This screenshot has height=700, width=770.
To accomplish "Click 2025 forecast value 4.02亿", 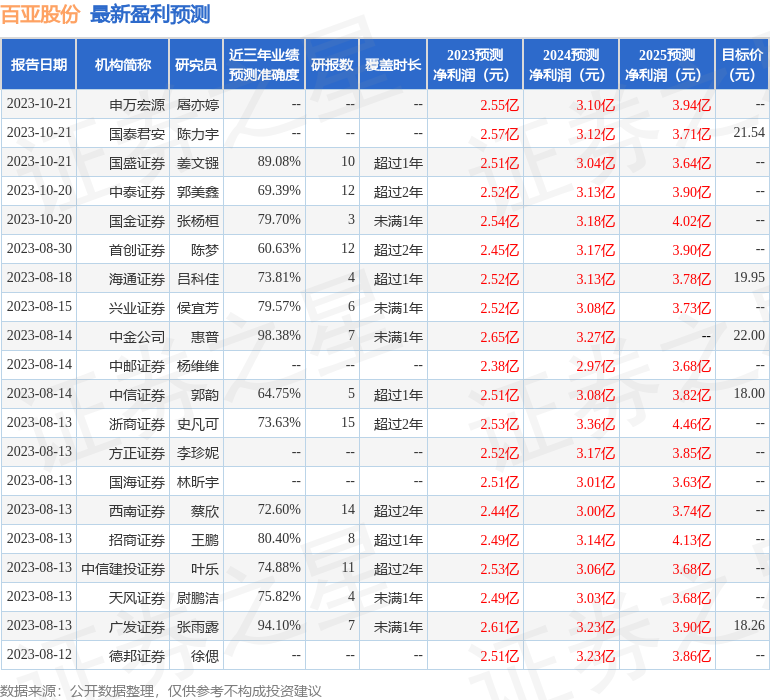I will tap(691, 221).
